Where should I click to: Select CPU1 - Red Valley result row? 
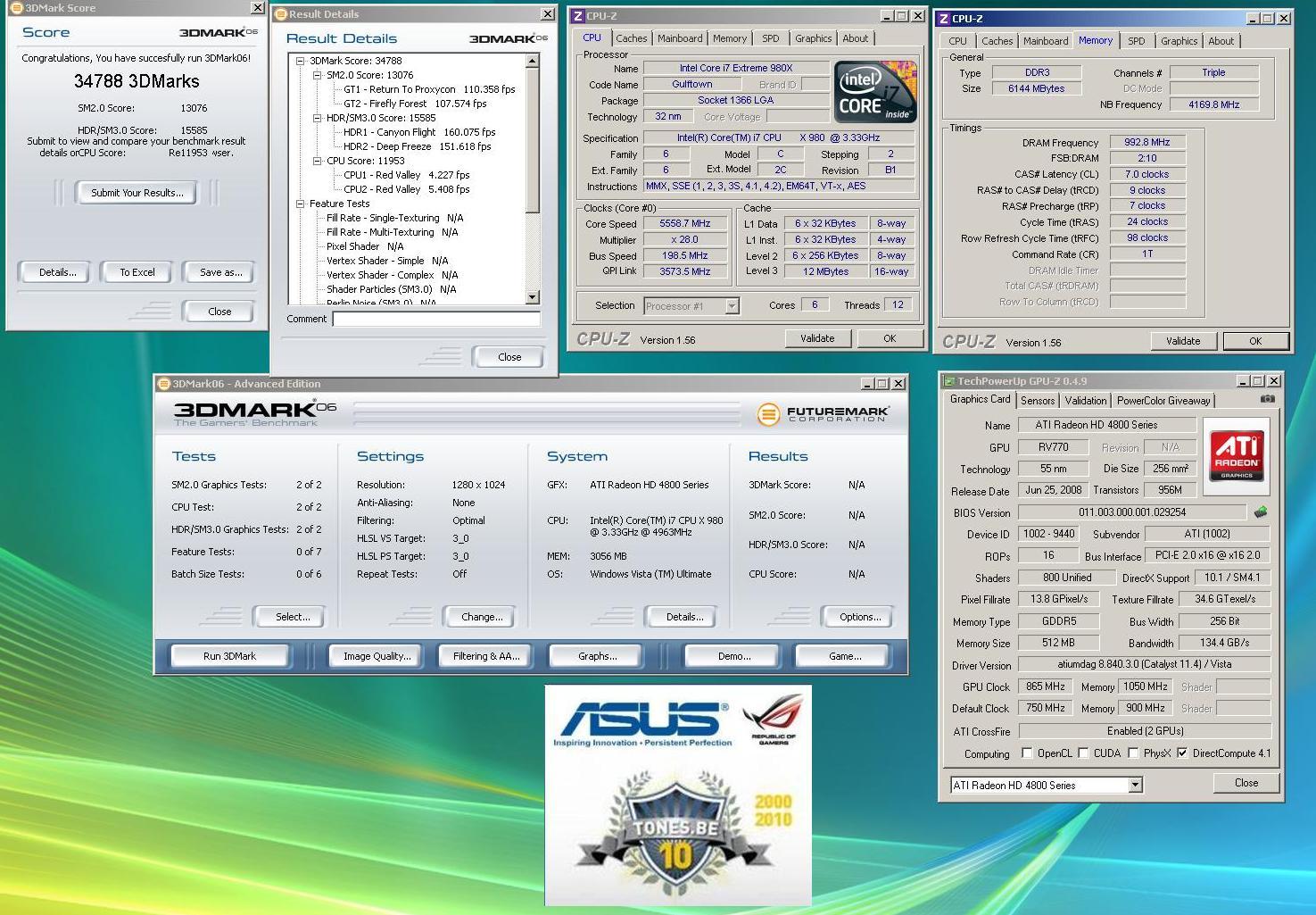click(x=406, y=175)
